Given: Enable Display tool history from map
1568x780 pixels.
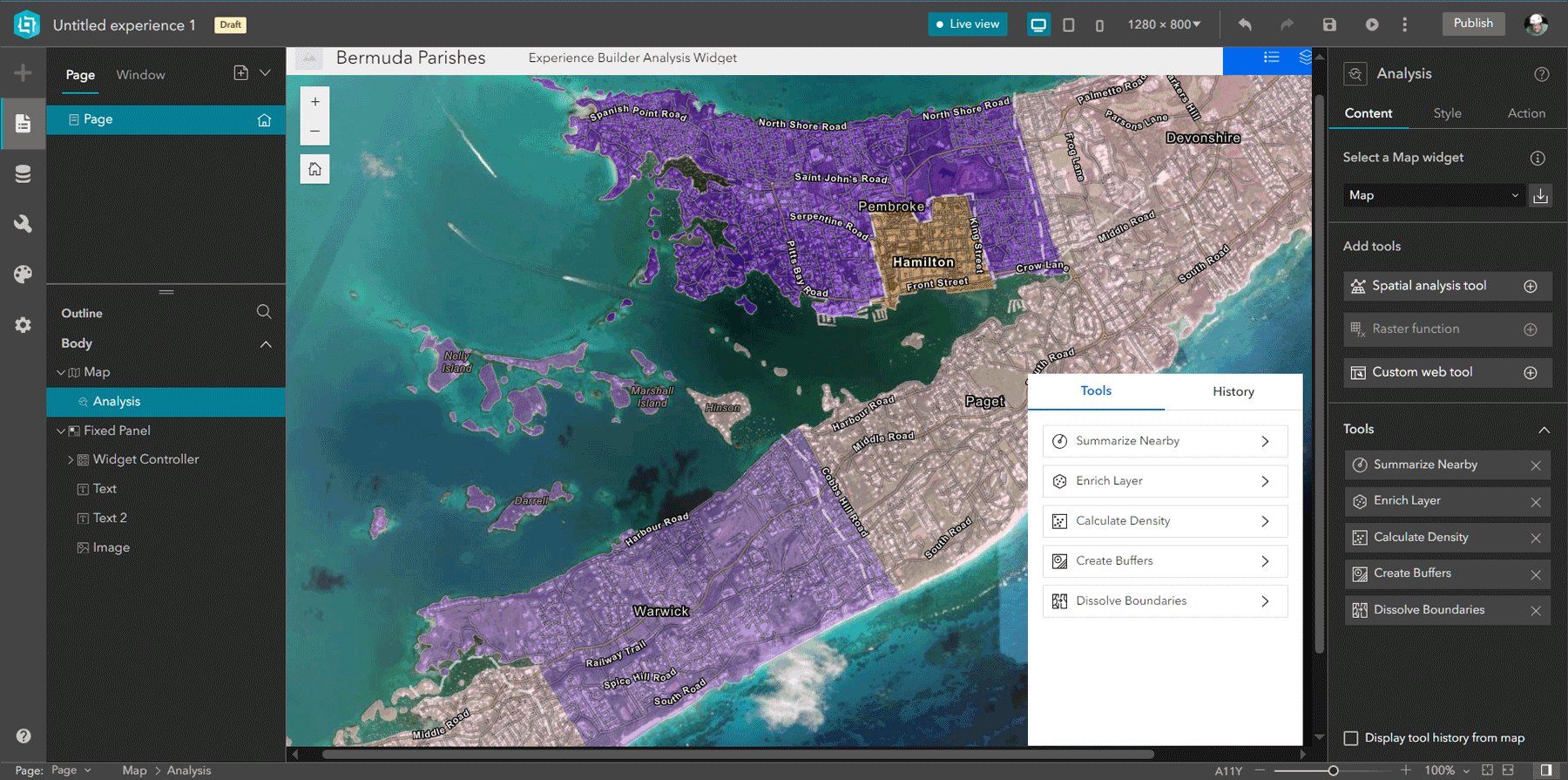Looking at the screenshot, I should click(1351, 738).
